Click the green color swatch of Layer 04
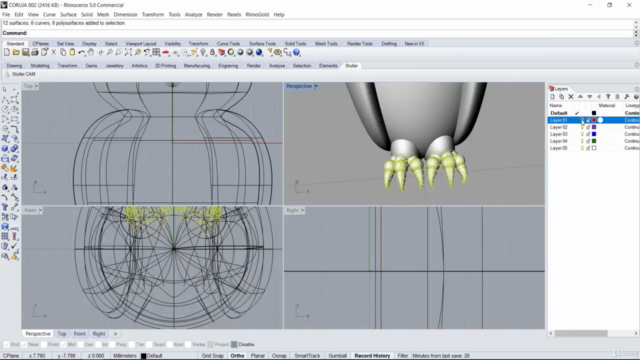 pos(594,141)
